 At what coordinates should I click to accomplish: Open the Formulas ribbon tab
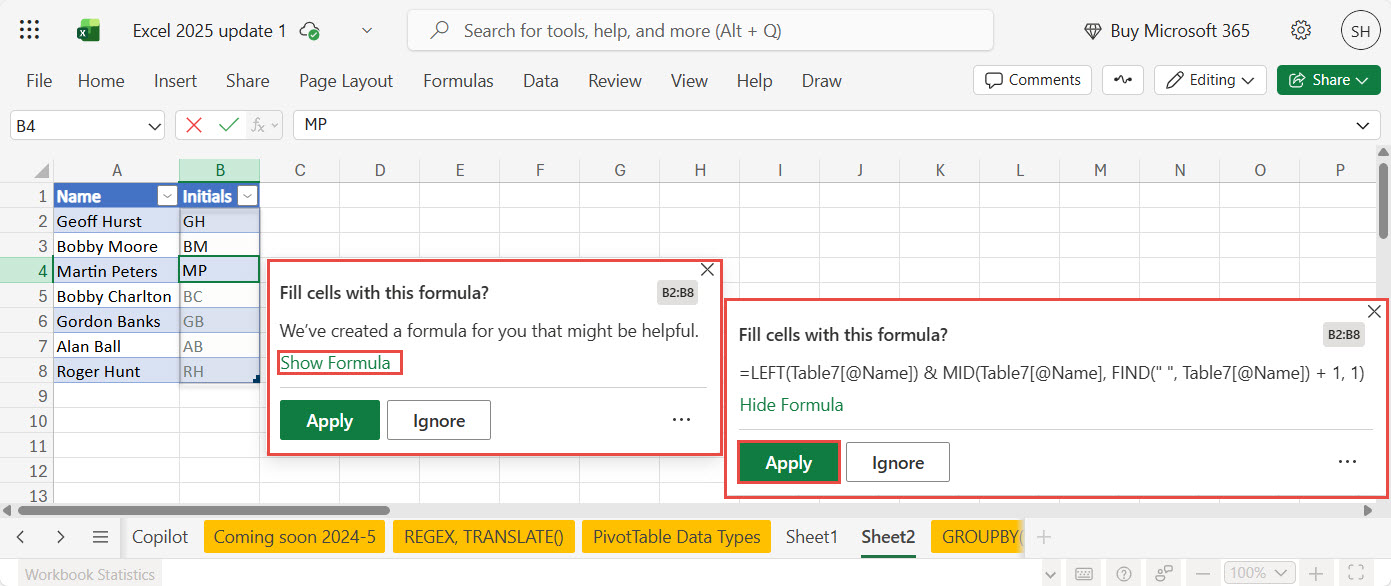tap(458, 81)
